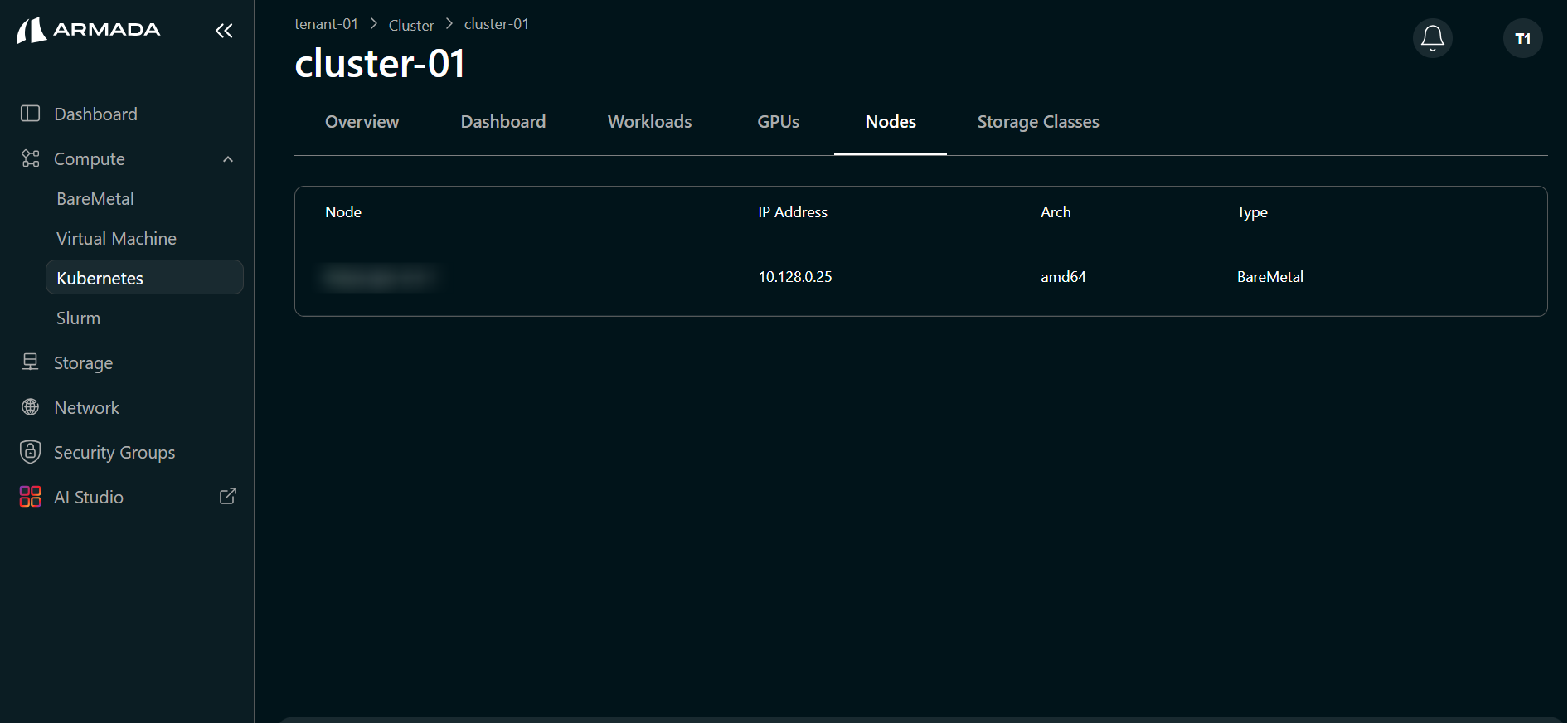Launch AI Studio from the sidebar
This screenshot has width=1568, height=724.
coord(89,498)
